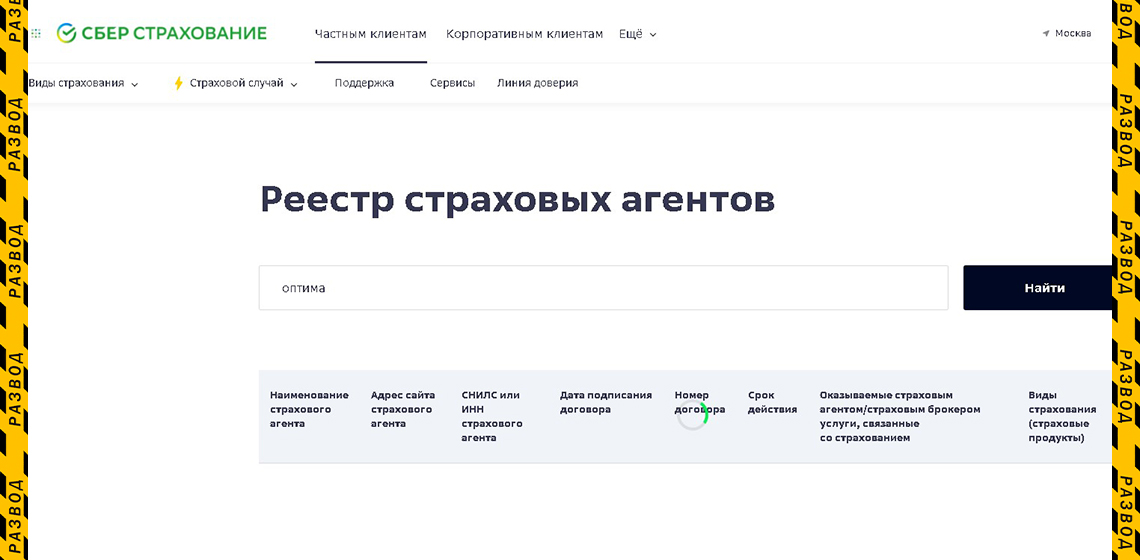1140x560 pixels.
Task: Click the Срок действия column header
Action: [772, 402]
